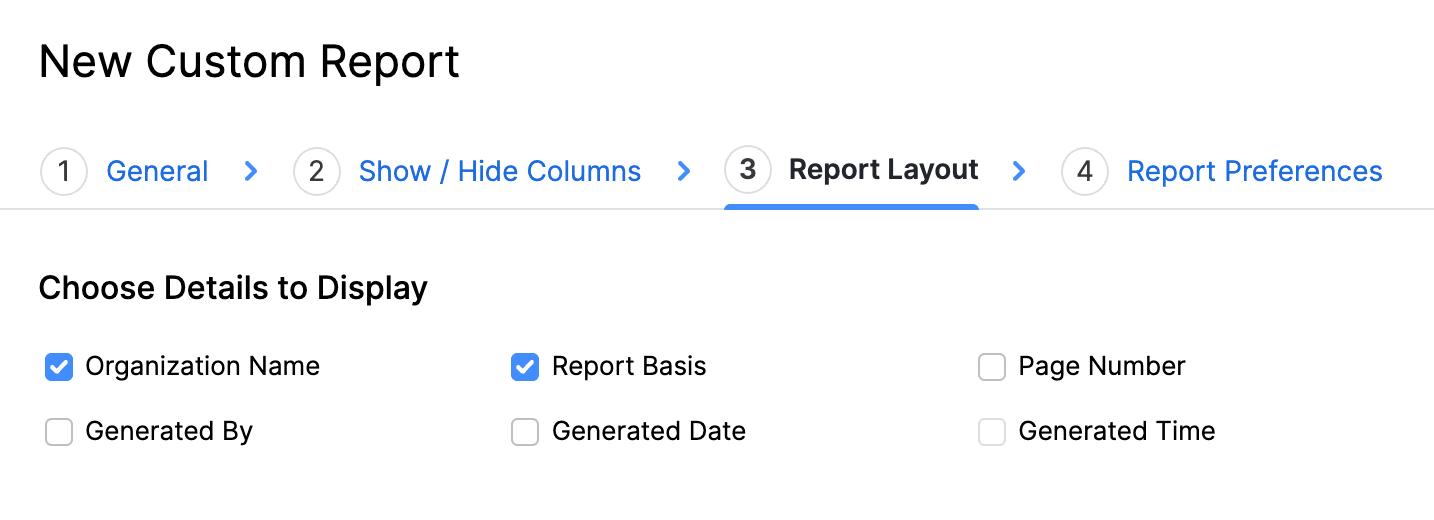Check the Generated Date option

pyautogui.click(x=525, y=432)
